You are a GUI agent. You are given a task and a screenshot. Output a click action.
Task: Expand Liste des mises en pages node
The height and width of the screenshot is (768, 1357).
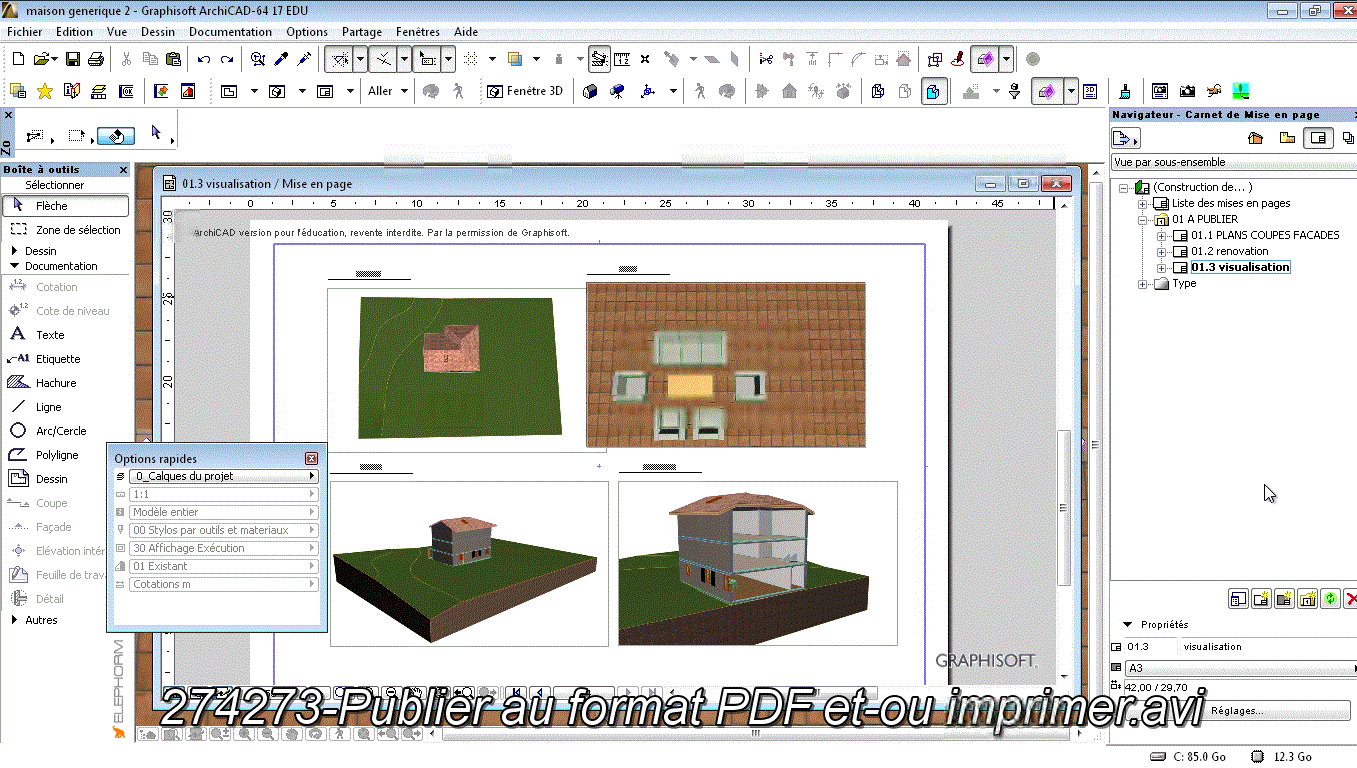[x=1143, y=203]
